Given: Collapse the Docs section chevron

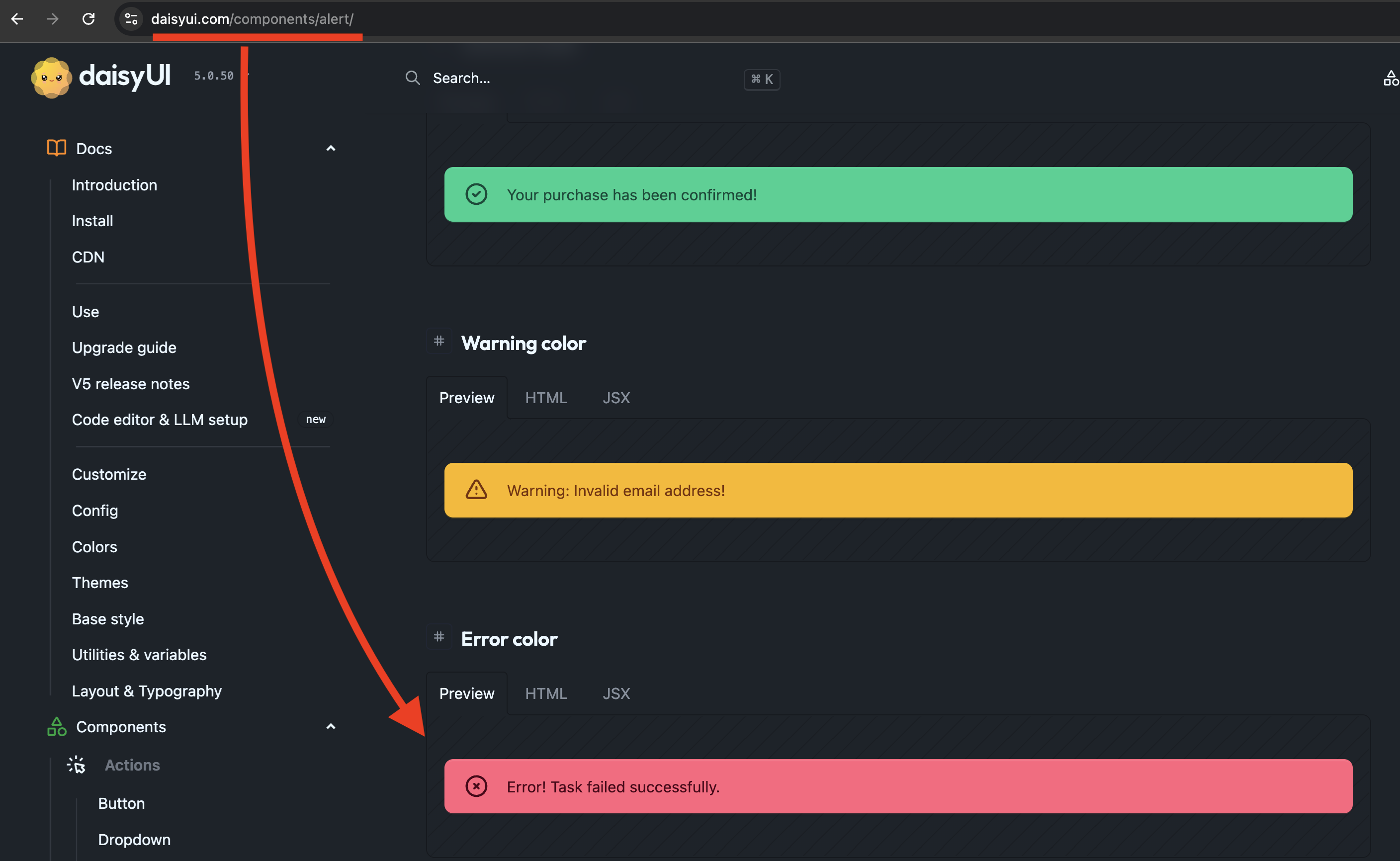Looking at the screenshot, I should tap(330, 148).
